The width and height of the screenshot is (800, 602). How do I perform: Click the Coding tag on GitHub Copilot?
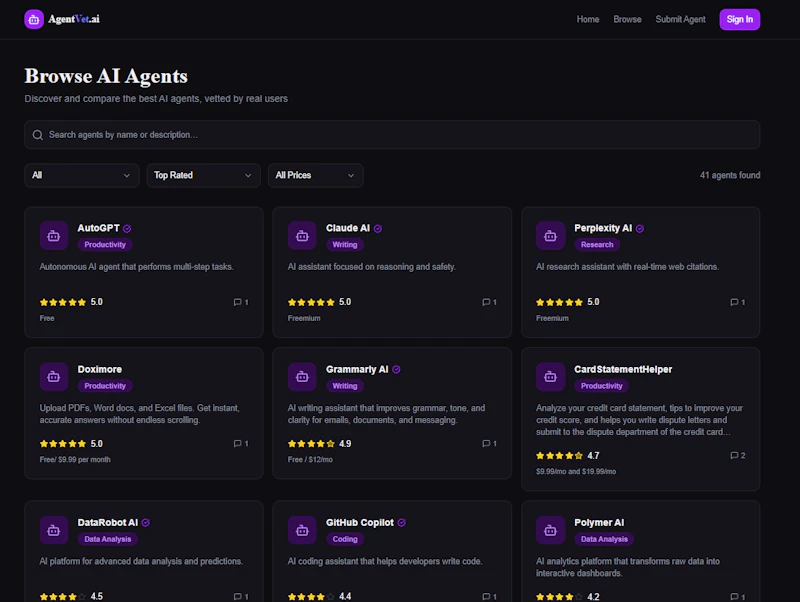pyautogui.click(x=345, y=539)
